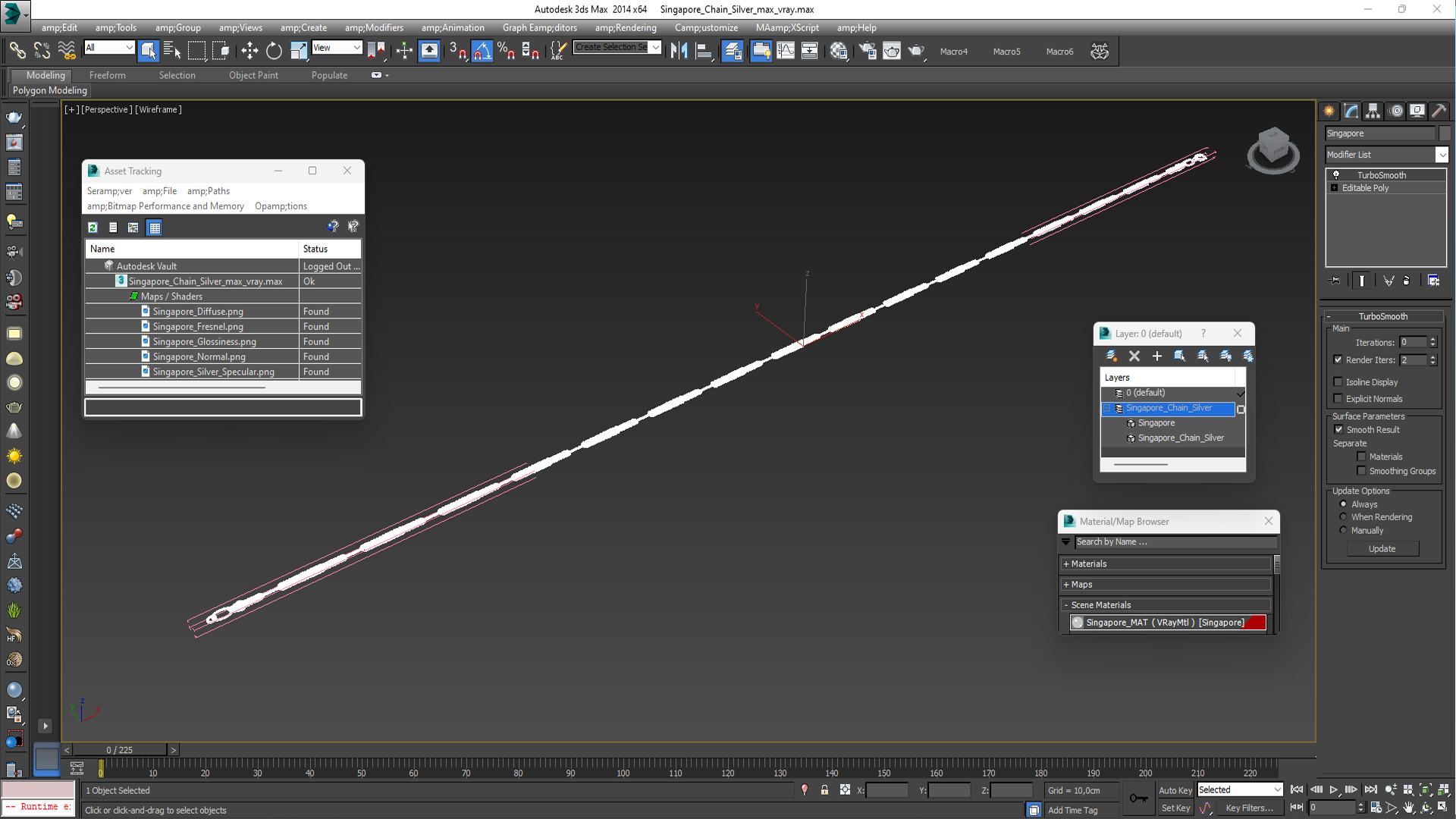Click the Polygon Modeling panel label
Viewport: 1456px width, 819px height.
(50, 90)
